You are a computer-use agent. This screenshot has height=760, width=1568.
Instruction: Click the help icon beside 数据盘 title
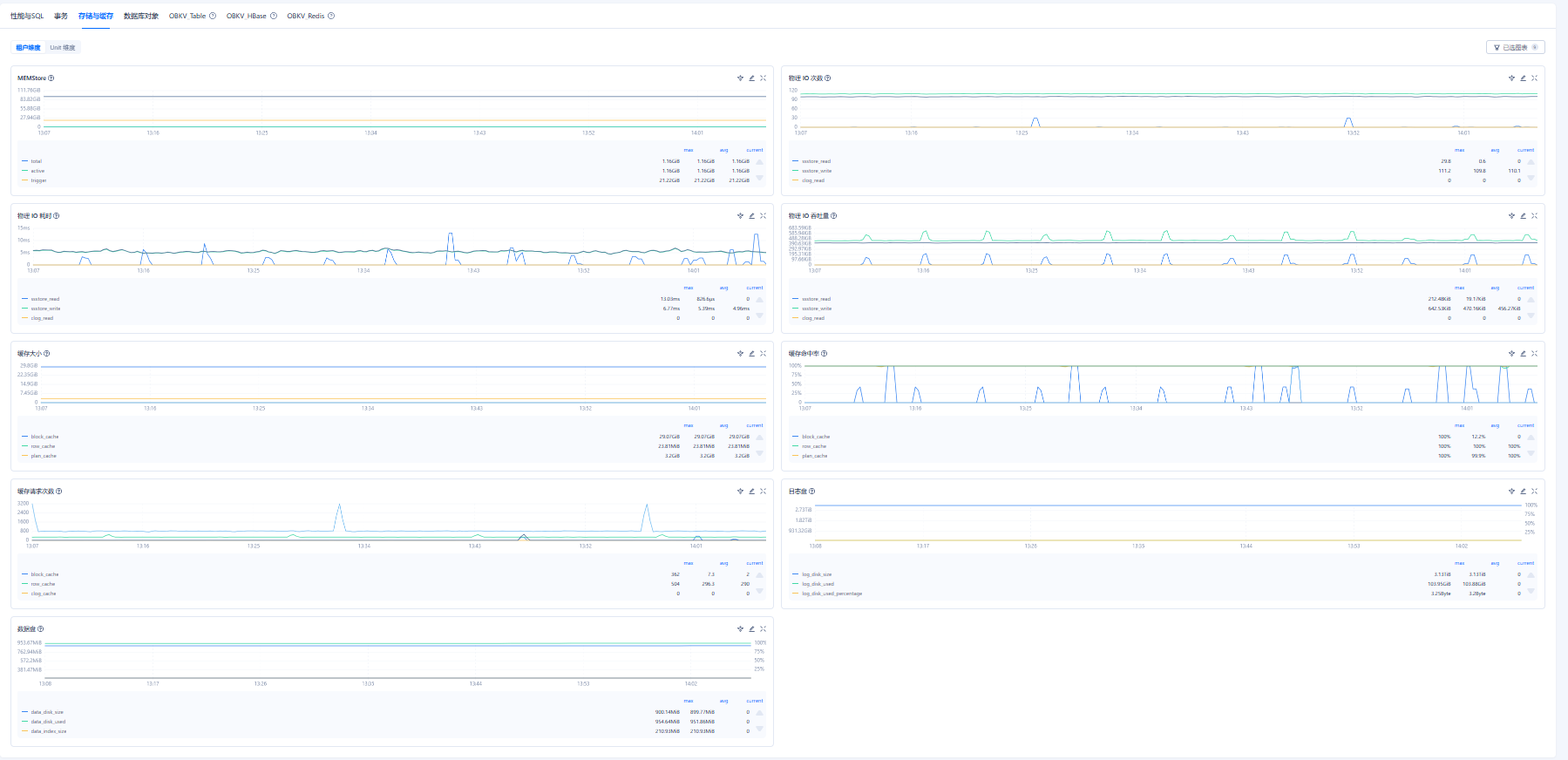(x=40, y=629)
